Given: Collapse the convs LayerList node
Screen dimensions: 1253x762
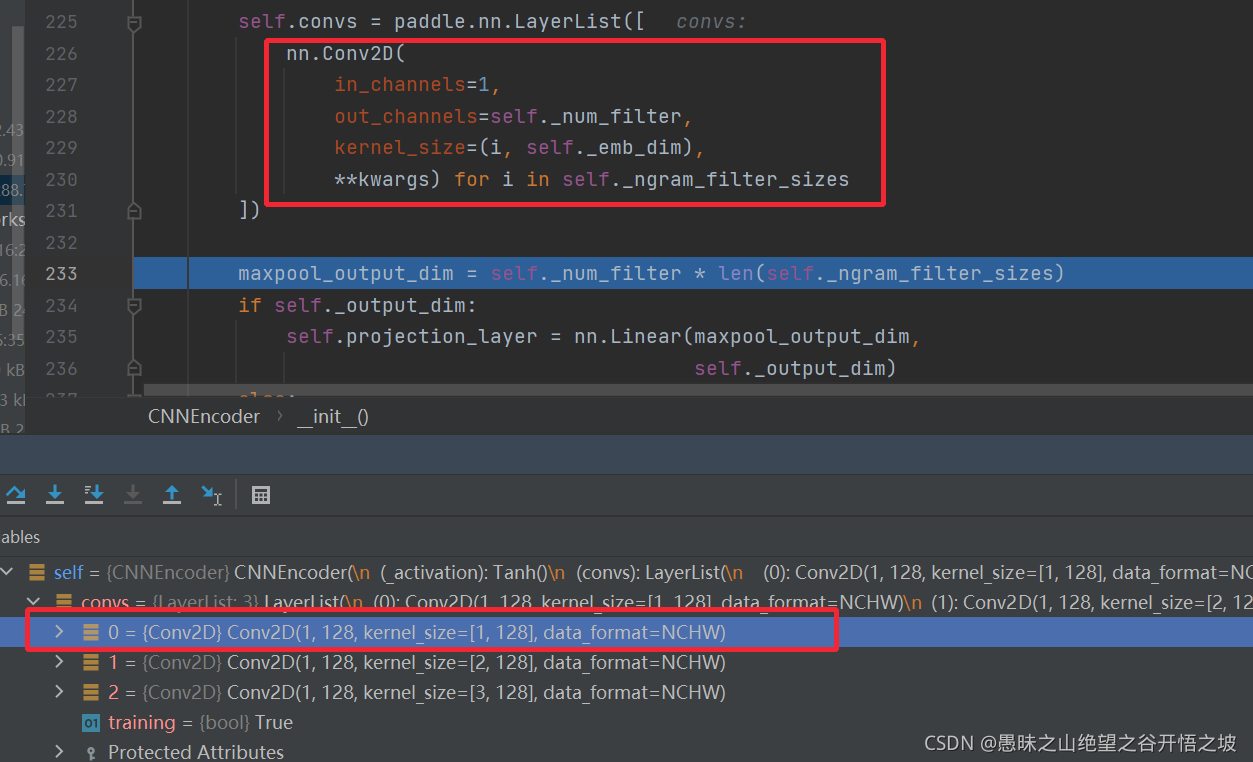Looking at the screenshot, I should point(34,602).
